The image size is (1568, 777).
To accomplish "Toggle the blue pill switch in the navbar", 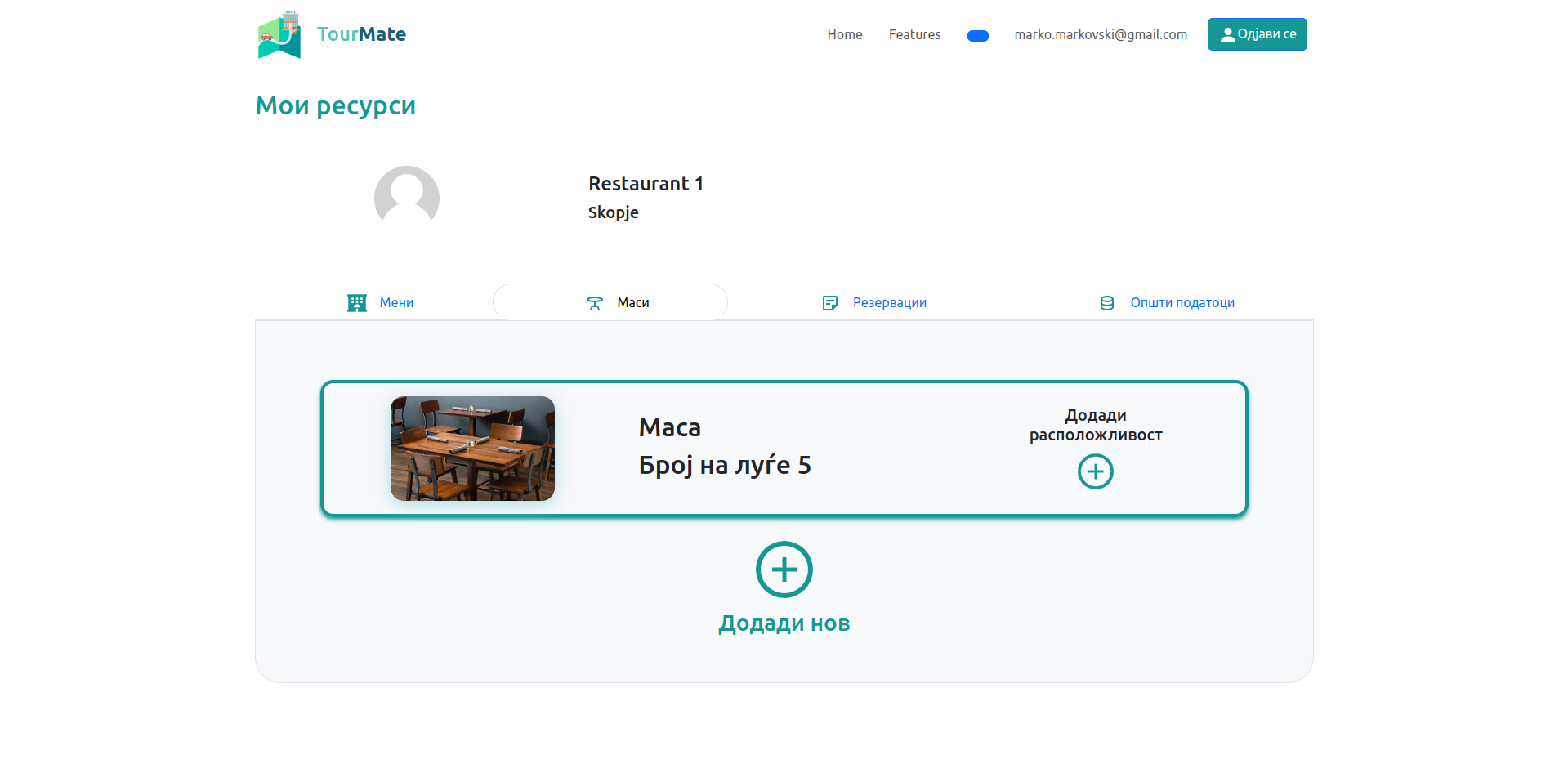I will point(978,36).
